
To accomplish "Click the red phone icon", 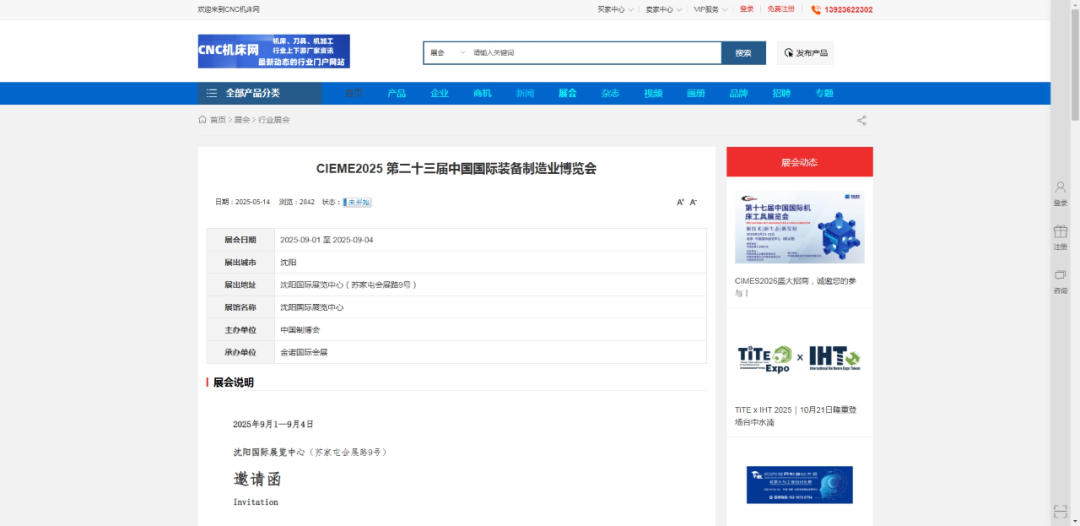I will tap(816, 10).
